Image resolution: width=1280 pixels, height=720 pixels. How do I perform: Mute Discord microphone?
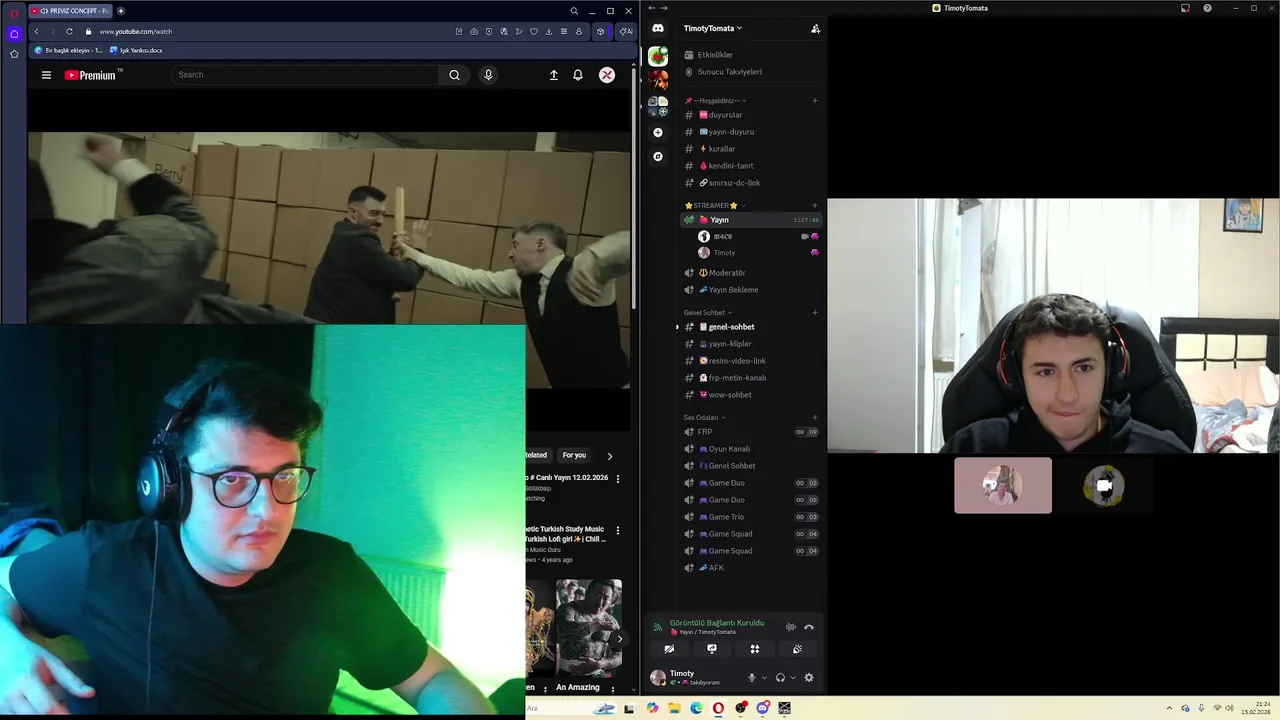pyautogui.click(x=752, y=677)
